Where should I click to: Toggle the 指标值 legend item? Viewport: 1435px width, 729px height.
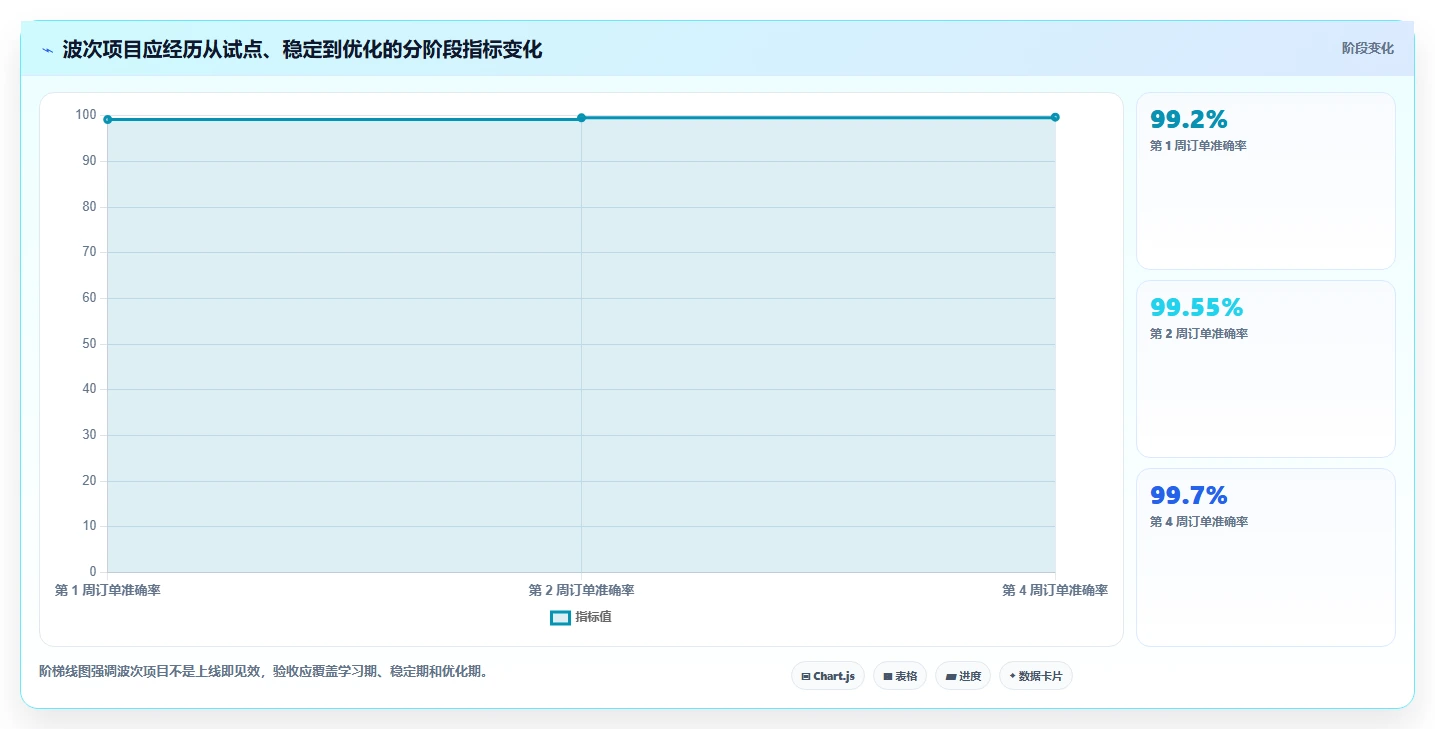(x=581, y=617)
